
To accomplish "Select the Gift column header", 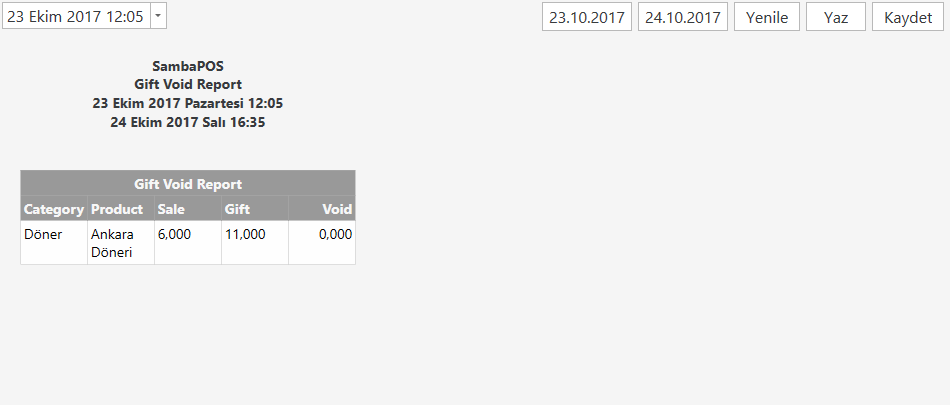I will pyautogui.click(x=255, y=209).
